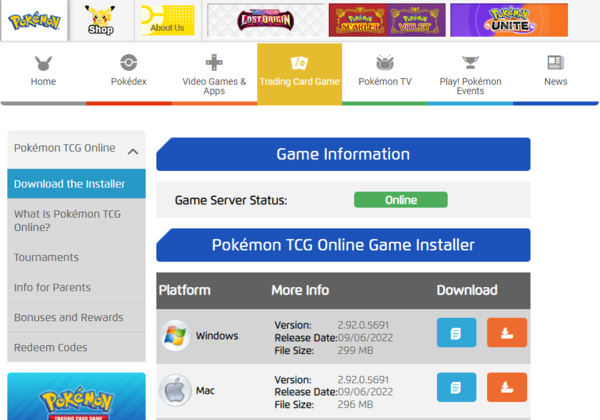The width and height of the screenshot is (600, 420).
Task: Click the cards icon above Trading Card Game
Action: coord(299,63)
